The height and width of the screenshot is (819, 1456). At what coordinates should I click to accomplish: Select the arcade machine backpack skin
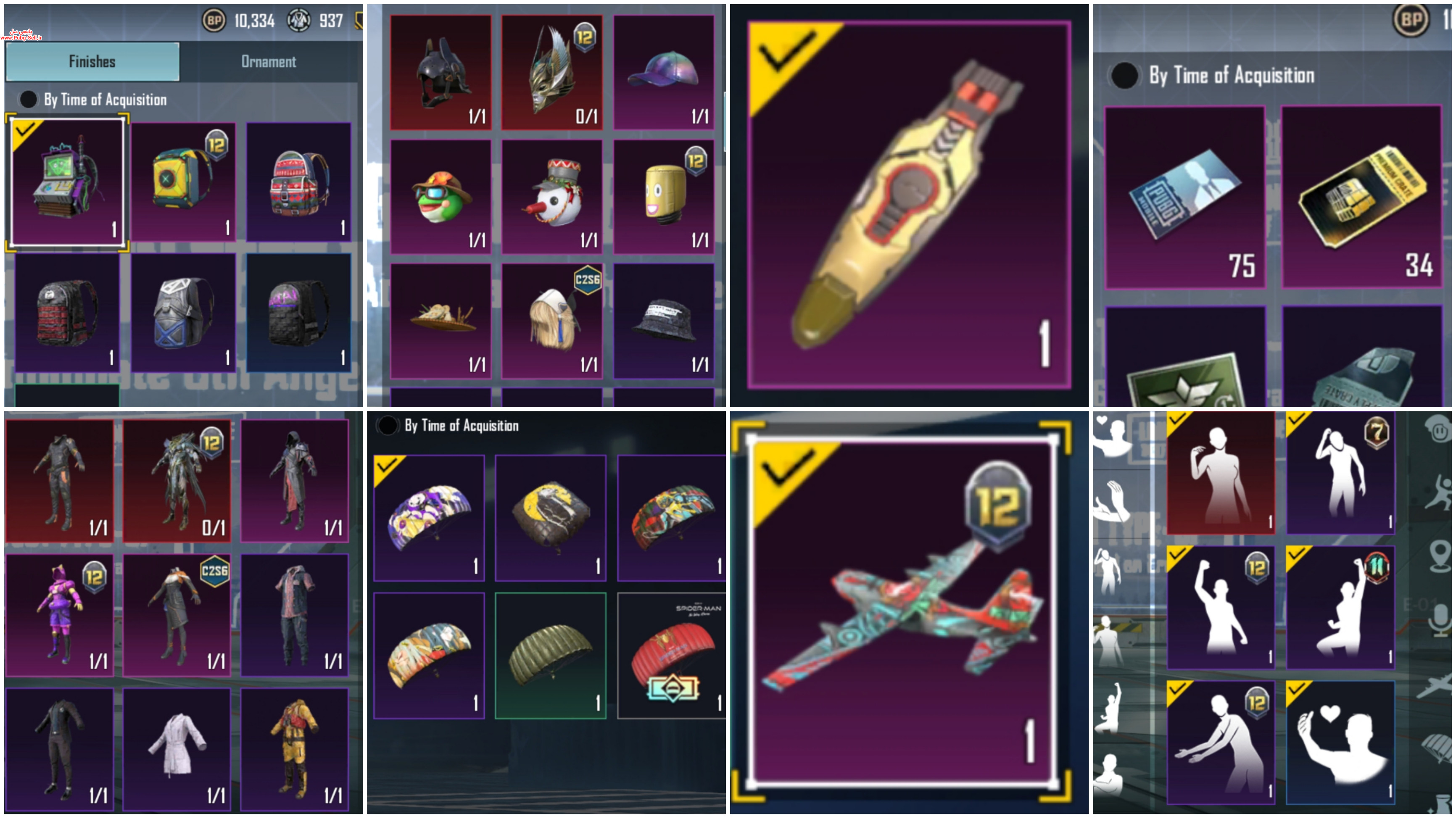pyautogui.click(x=67, y=182)
